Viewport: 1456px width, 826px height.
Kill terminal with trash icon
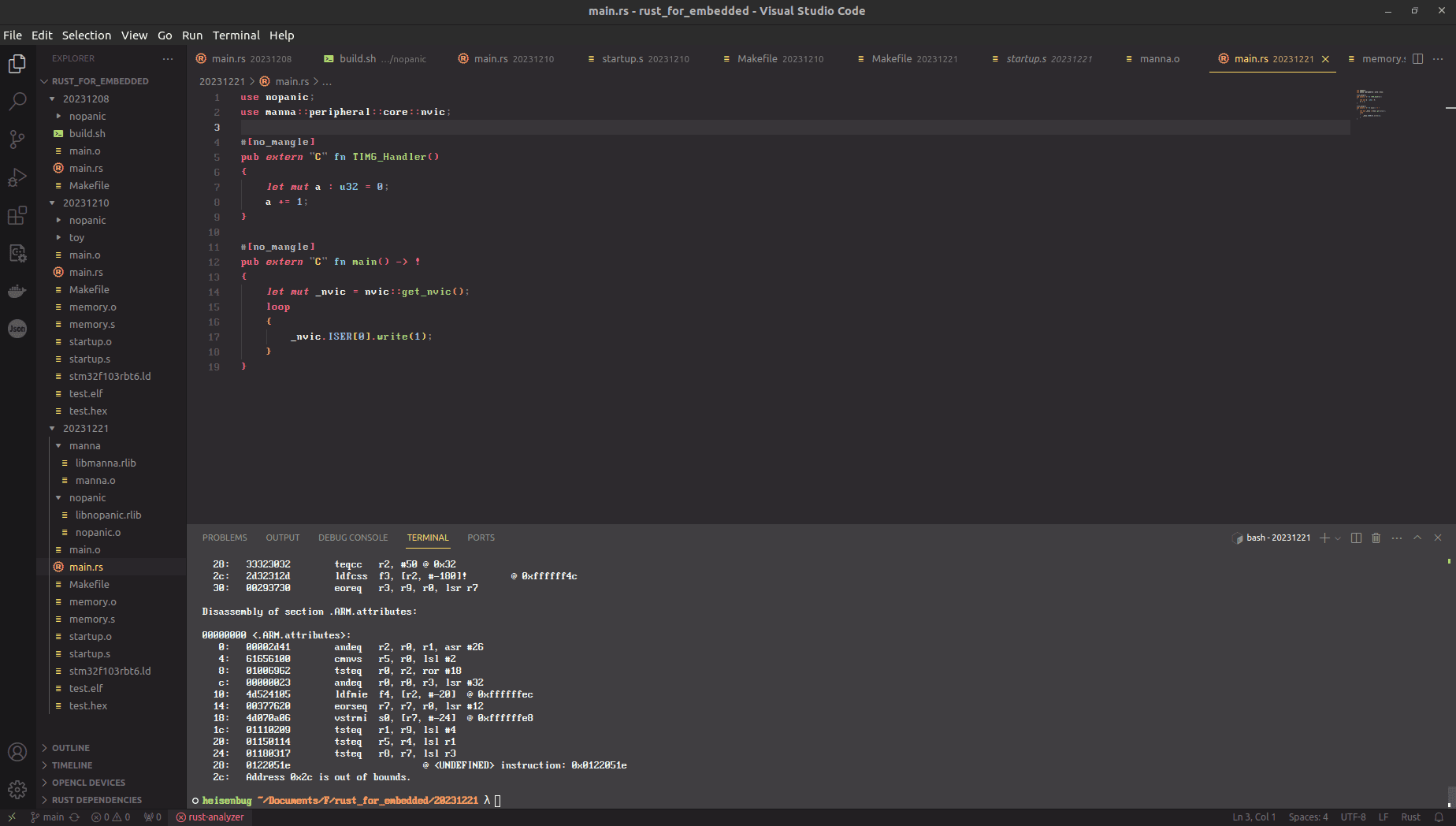pos(1376,538)
